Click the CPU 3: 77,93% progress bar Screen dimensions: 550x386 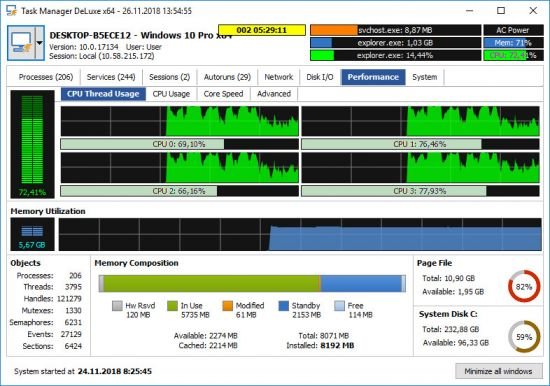pyautogui.click(x=420, y=191)
